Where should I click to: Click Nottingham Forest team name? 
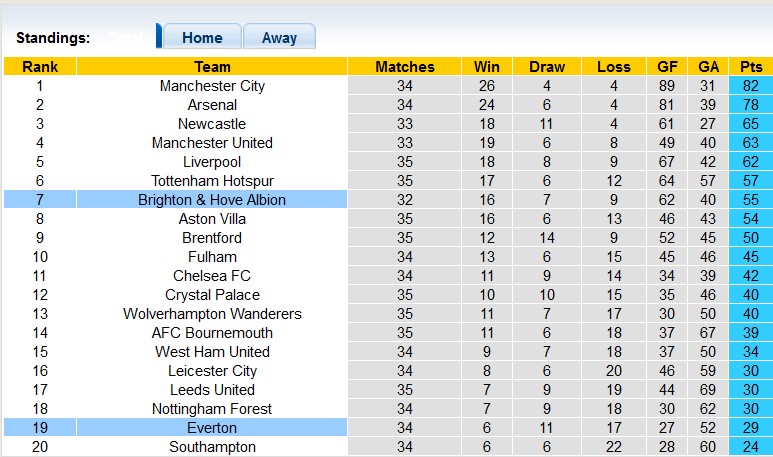pos(212,409)
